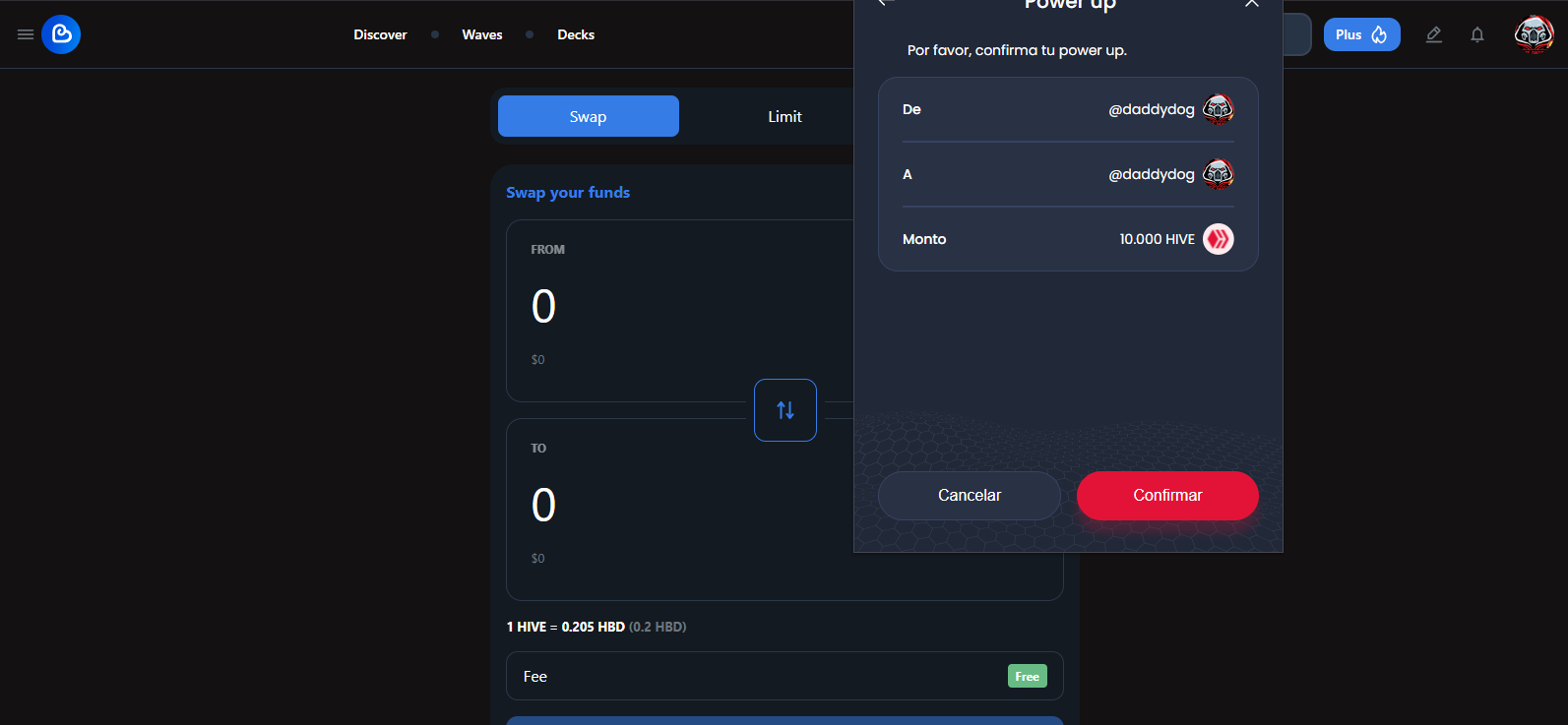
Task: Click the TO amount field
Action: (543, 505)
